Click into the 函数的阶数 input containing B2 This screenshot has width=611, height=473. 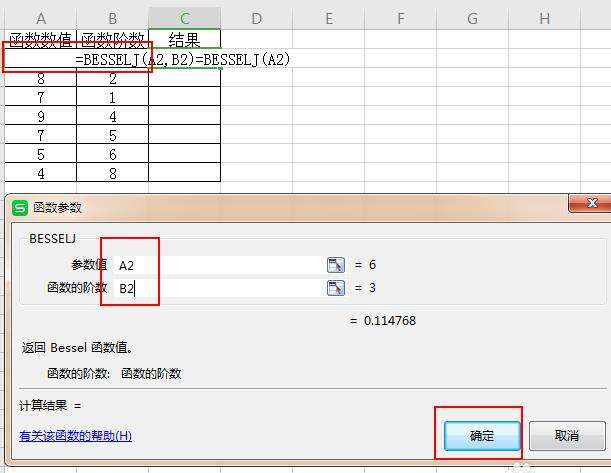(219, 288)
